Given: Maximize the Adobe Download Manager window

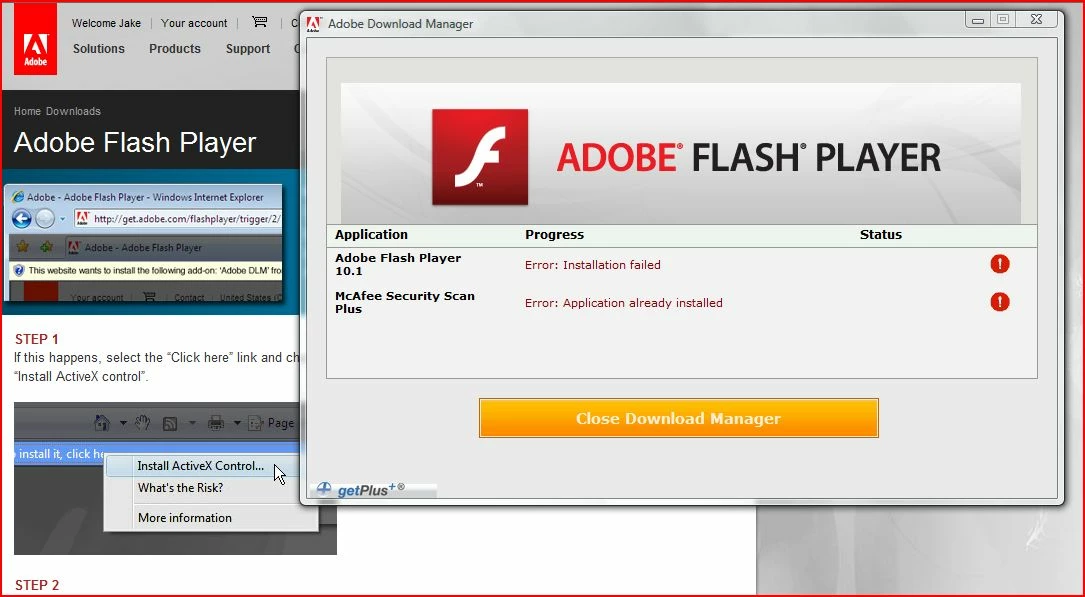Looking at the screenshot, I should pos(1003,20).
